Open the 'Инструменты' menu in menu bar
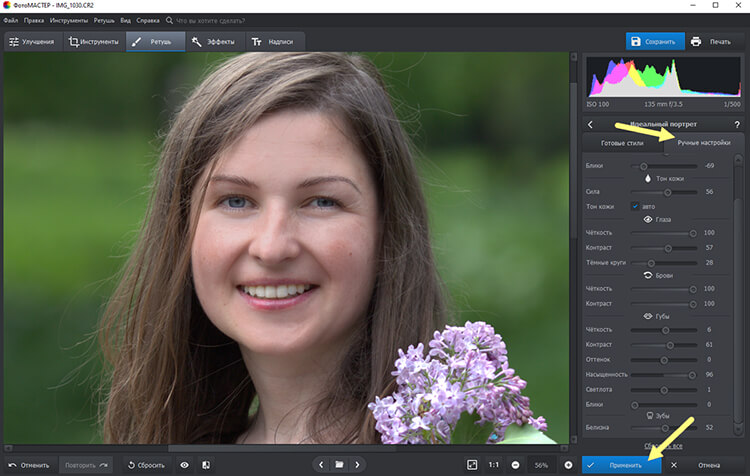 coord(68,20)
